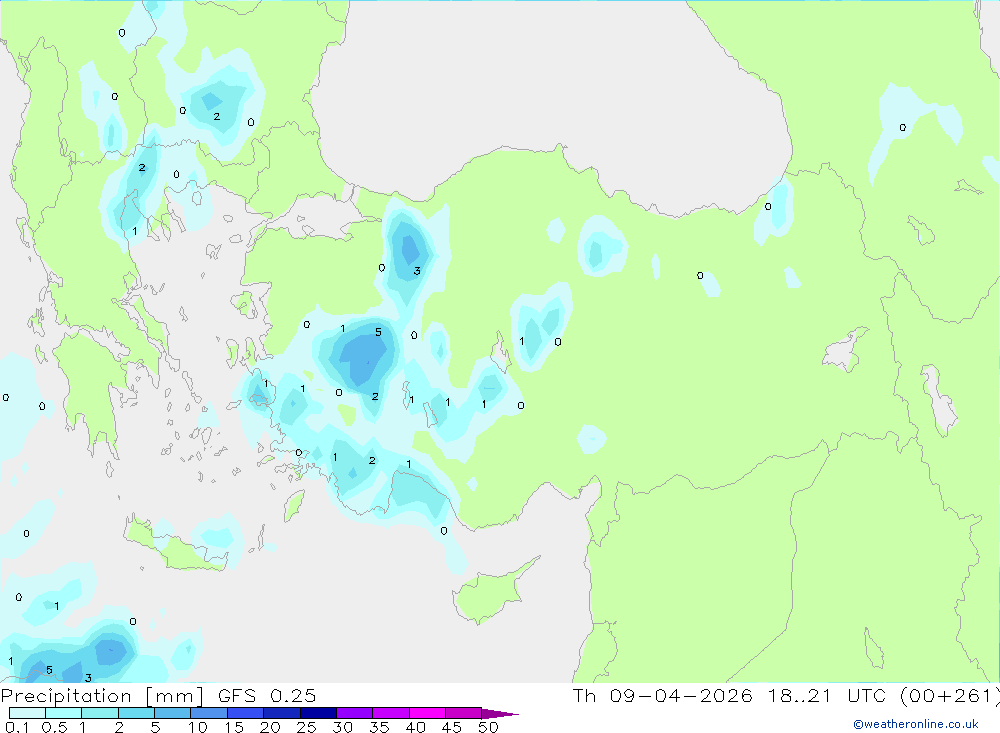Click the 25 legend scale label
This screenshot has width=1000, height=733.
pos(306,727)
